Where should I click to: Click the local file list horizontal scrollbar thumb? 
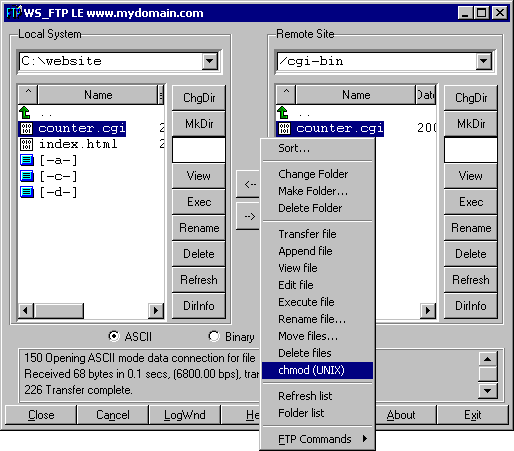59,311
